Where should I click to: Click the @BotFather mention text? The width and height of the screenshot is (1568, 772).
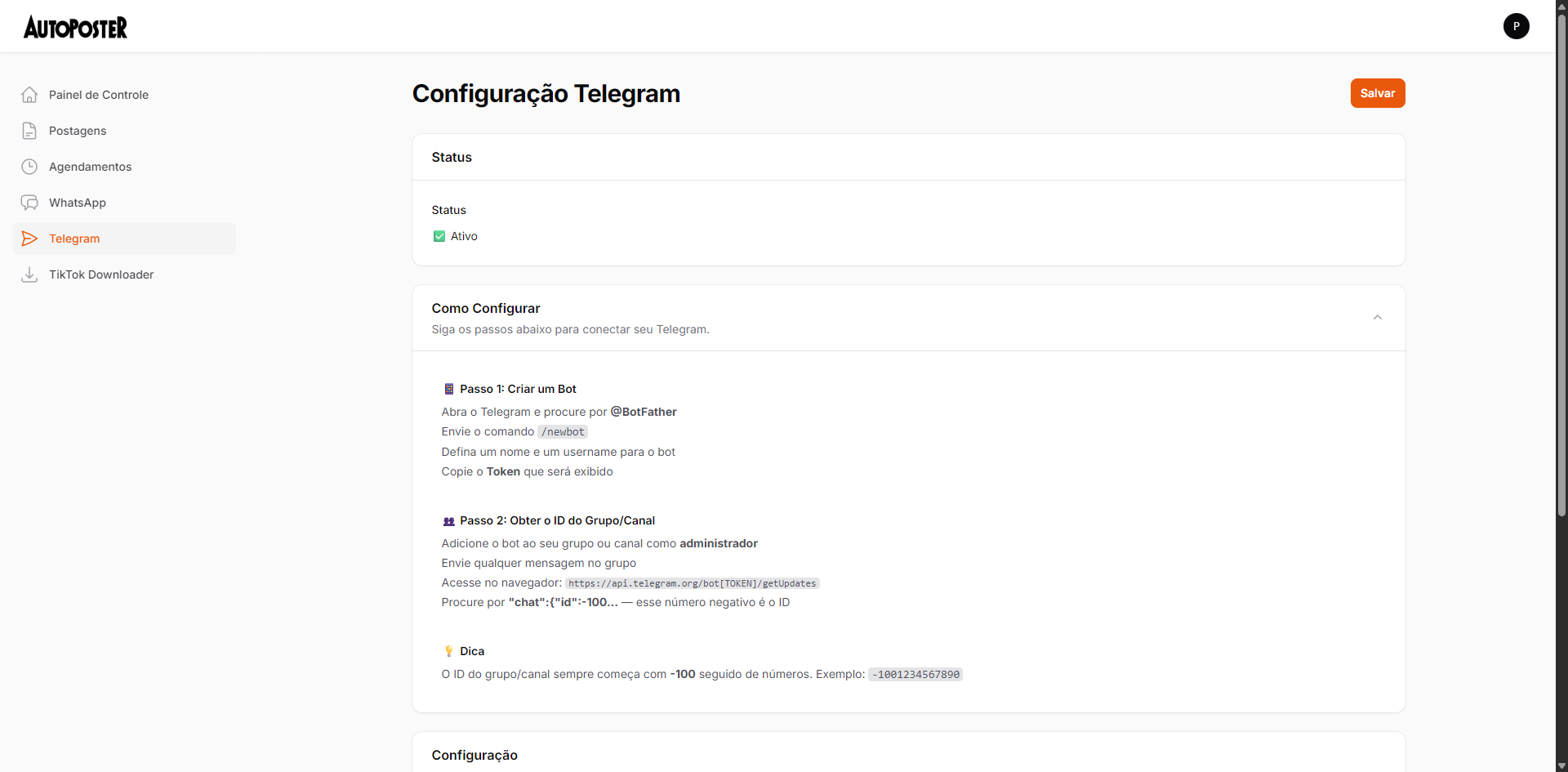point(643,412)
